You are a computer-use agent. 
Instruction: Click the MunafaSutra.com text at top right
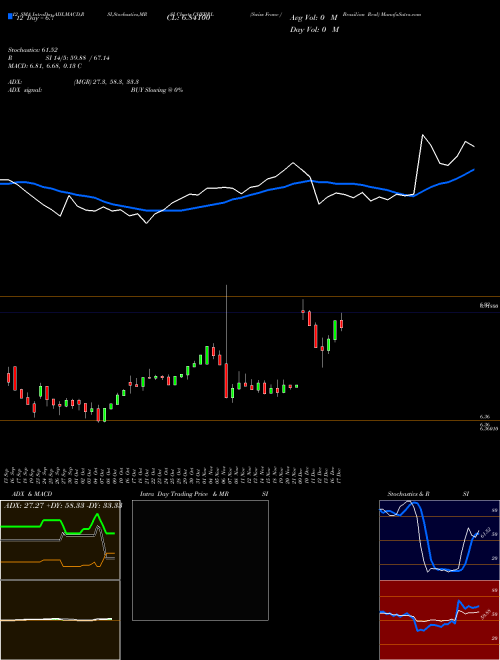[x=401, y=14]
